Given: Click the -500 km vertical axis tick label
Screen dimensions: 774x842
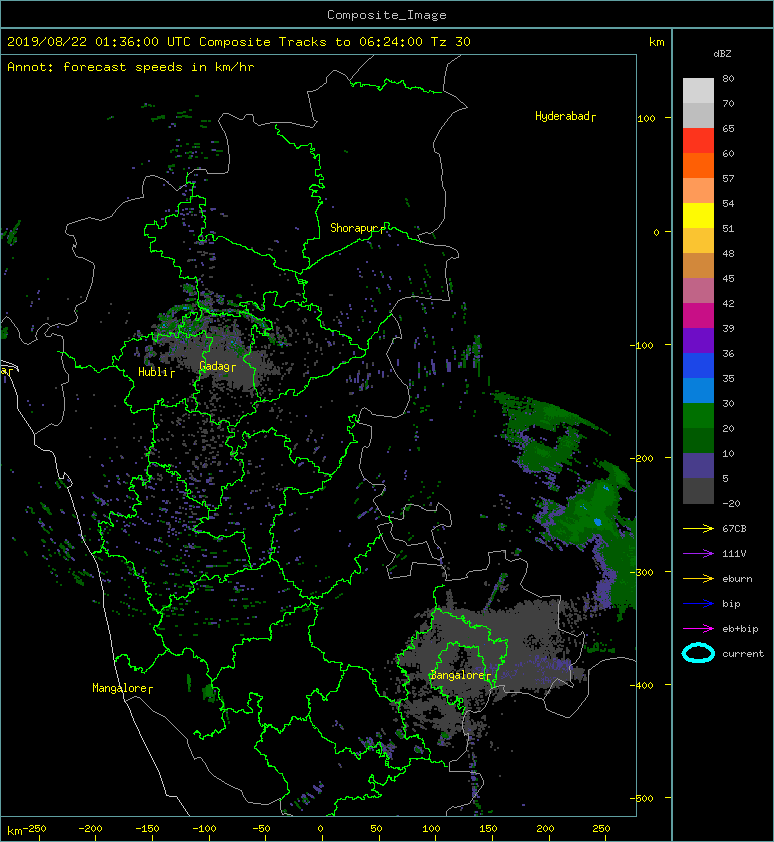Looking at the screenshot, I should (x=642, y=799).
